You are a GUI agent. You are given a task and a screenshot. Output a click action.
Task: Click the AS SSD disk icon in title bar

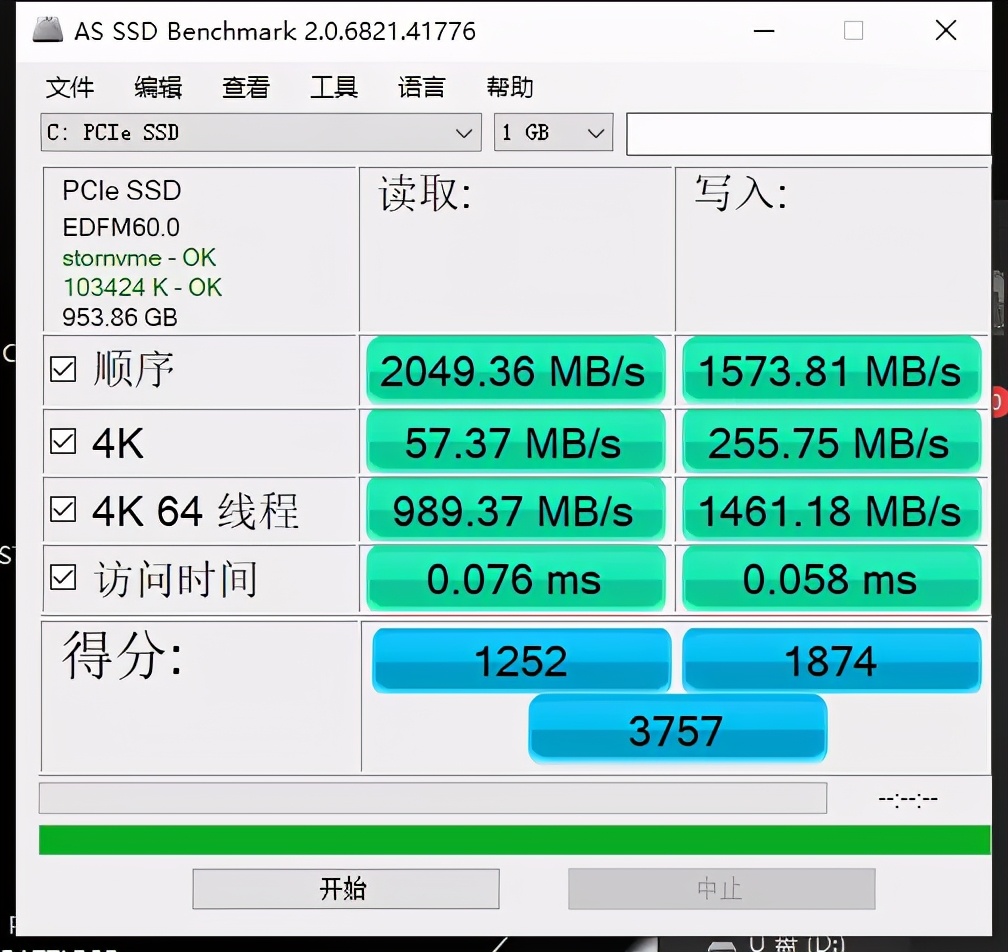47,31
